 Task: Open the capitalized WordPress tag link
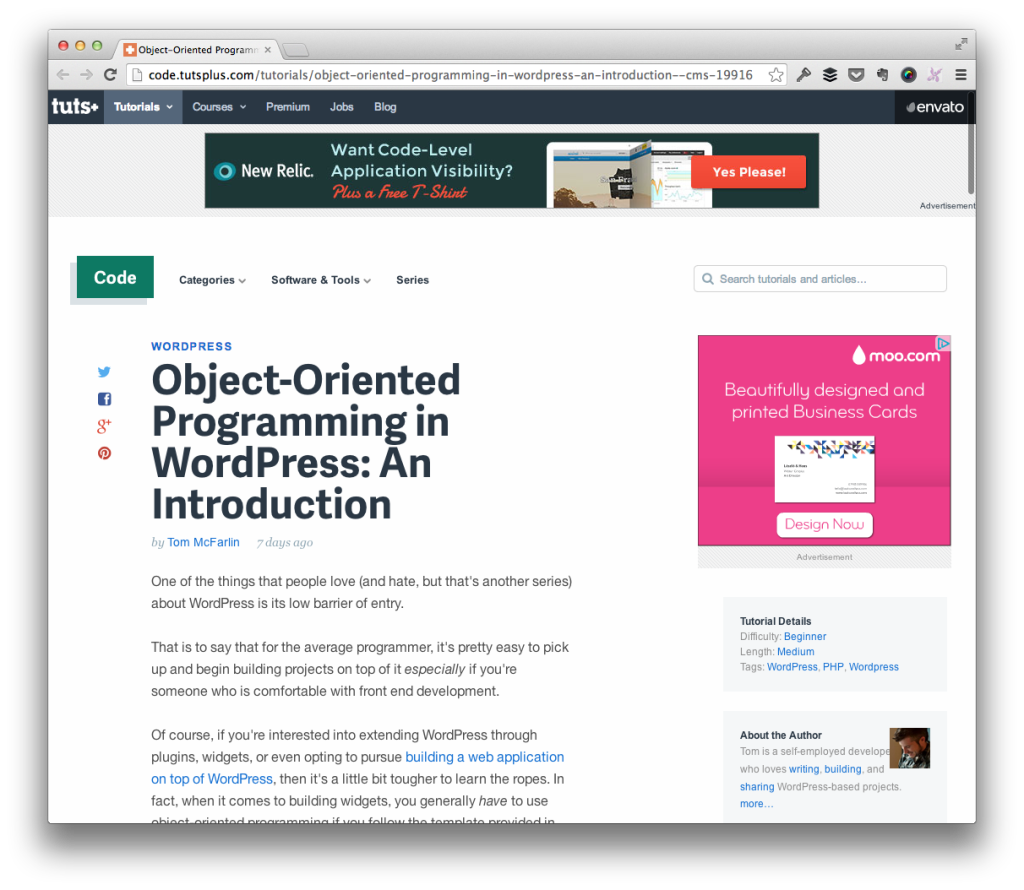click(x=792, y=667)
